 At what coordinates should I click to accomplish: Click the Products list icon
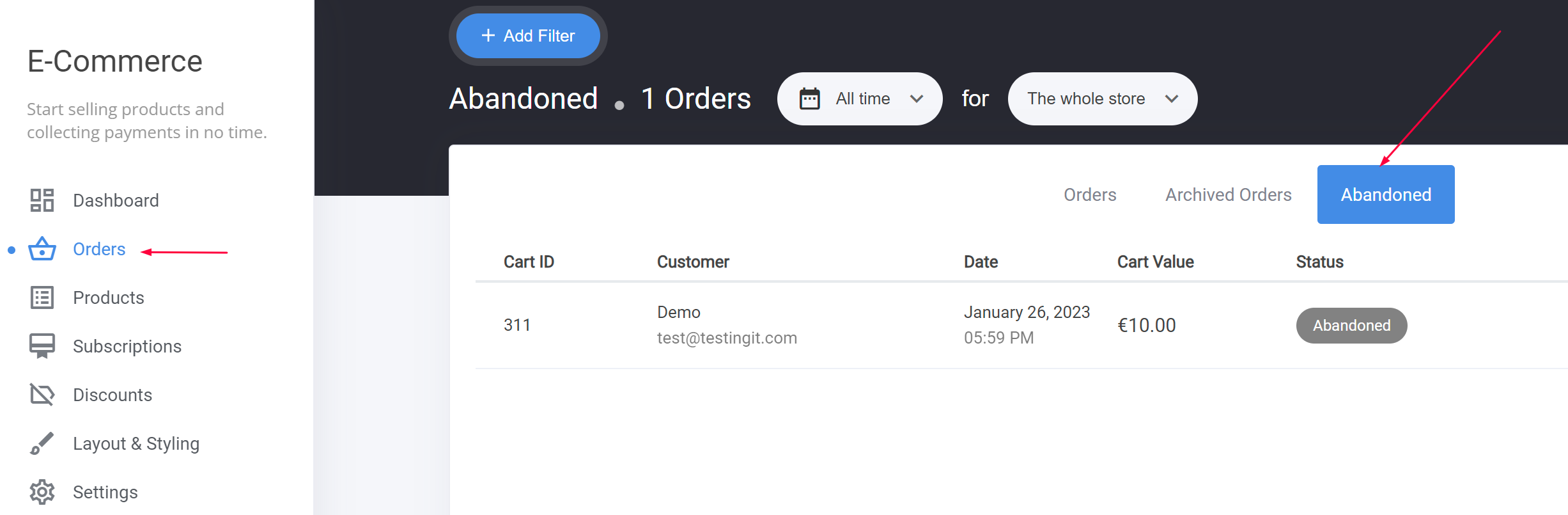click(x=42, y=297)
